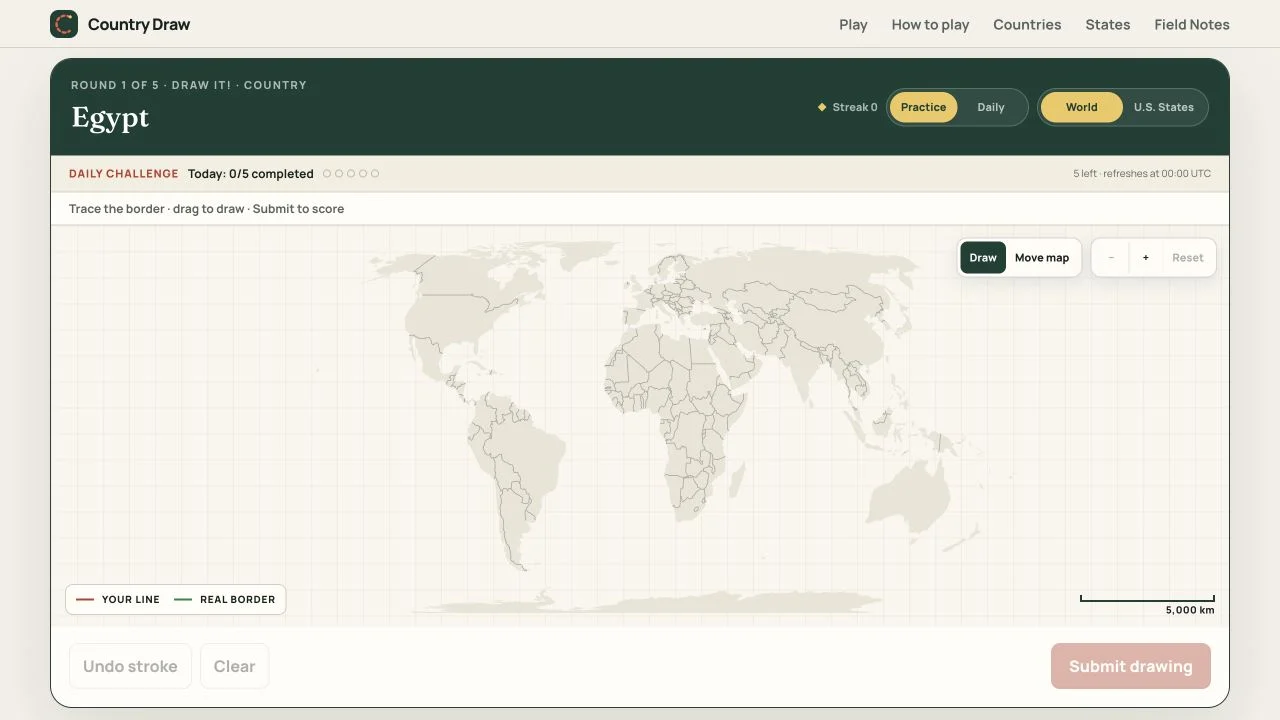1280x720 pixels.
Task: Click the Country Draw title text
Action: (x=139, y=24)
